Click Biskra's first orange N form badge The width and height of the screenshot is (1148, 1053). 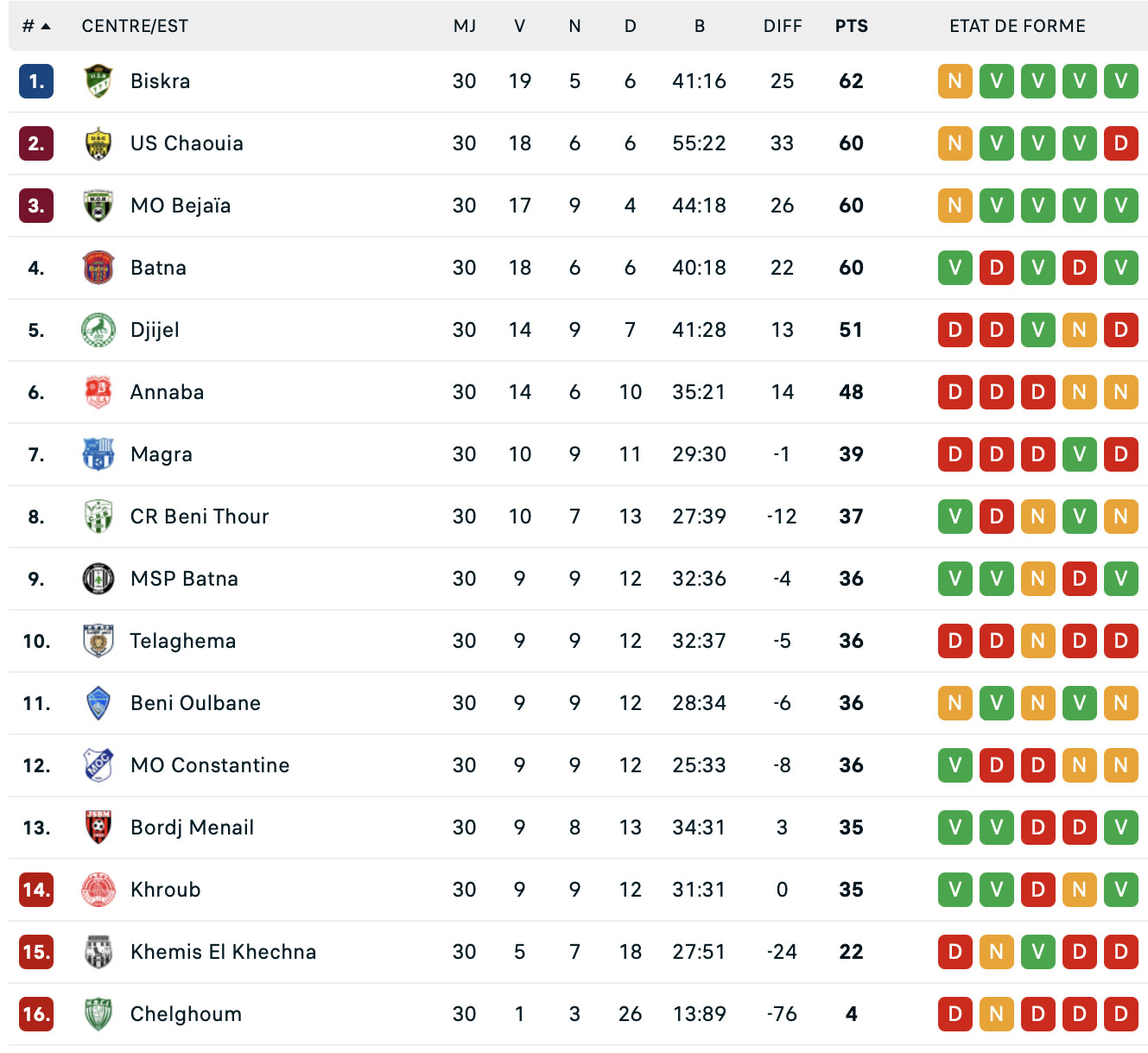[x=955, y=81]
